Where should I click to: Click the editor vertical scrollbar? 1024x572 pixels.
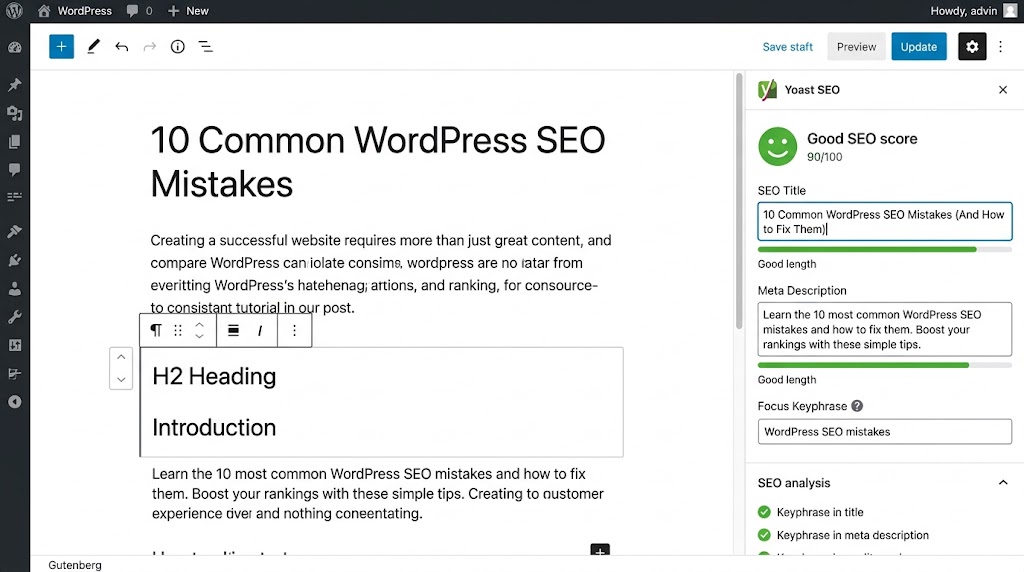(739, 201)
